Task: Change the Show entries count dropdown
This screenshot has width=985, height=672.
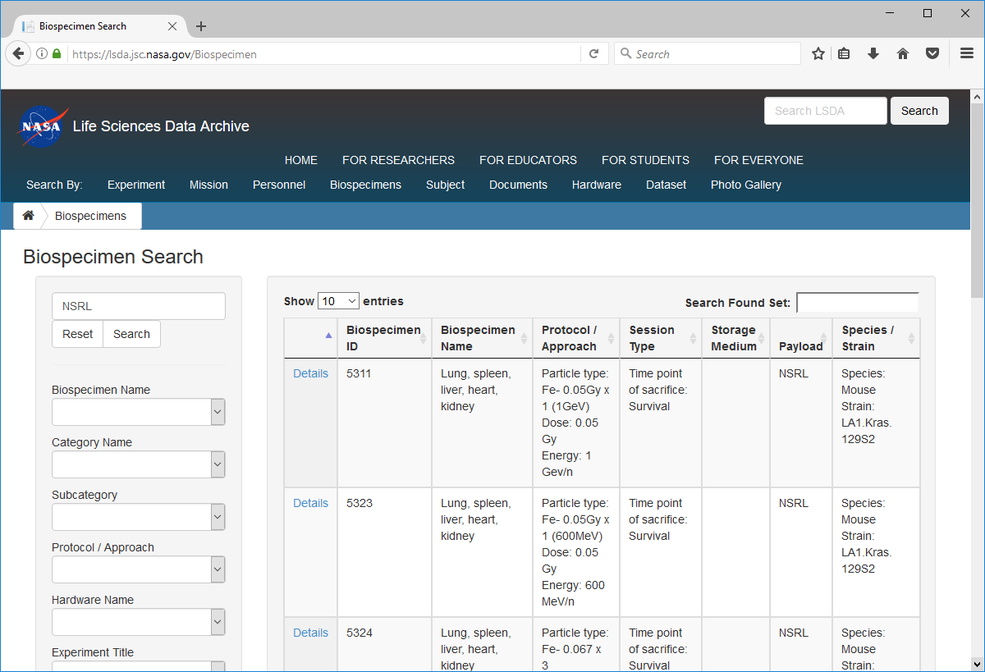Action: [338, 301]
